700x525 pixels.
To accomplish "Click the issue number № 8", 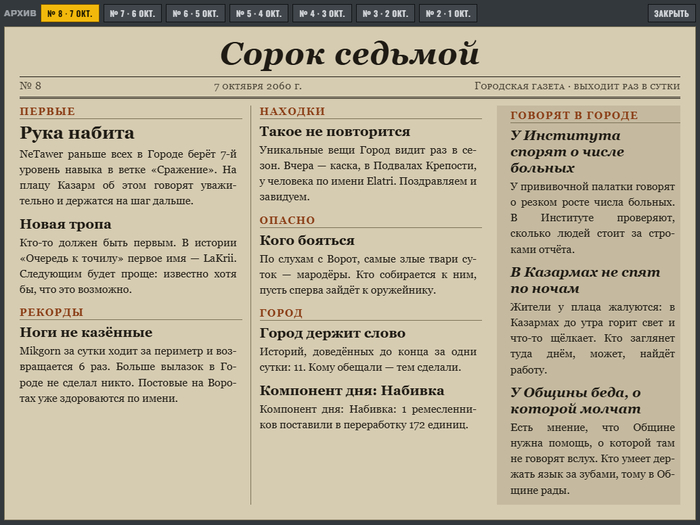I will click(x=30, y=85).
